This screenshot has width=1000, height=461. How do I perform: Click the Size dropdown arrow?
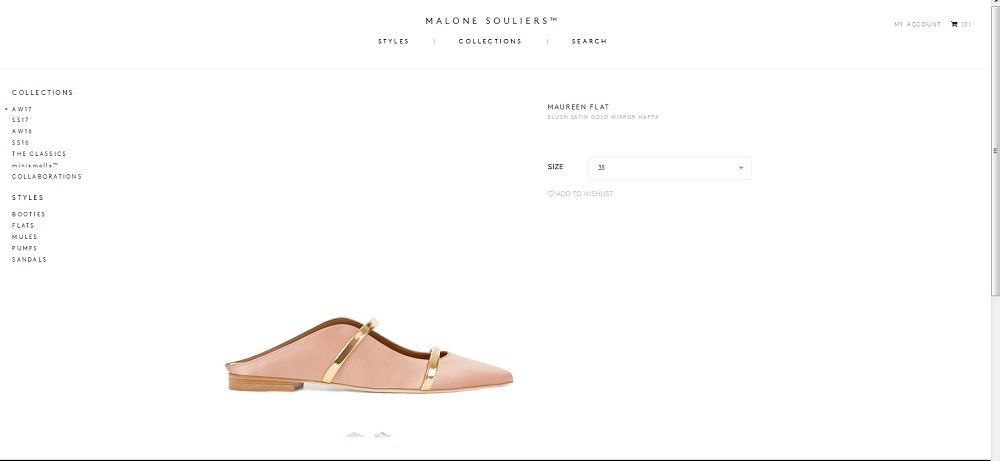tap(741, 168)
